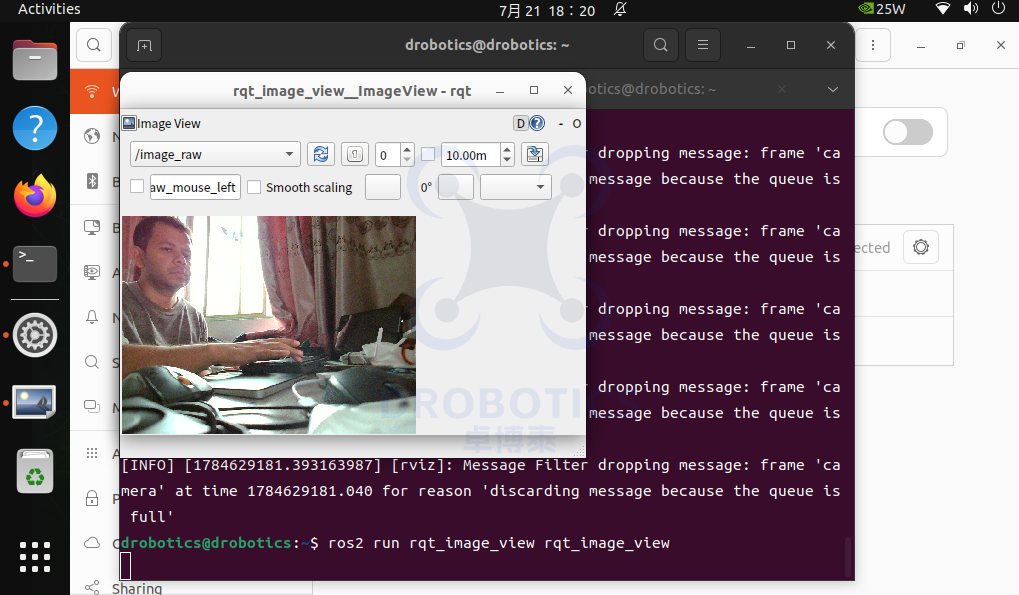
Task: Click the rotate left button before 0°
Action: click(x=383, y=187)
